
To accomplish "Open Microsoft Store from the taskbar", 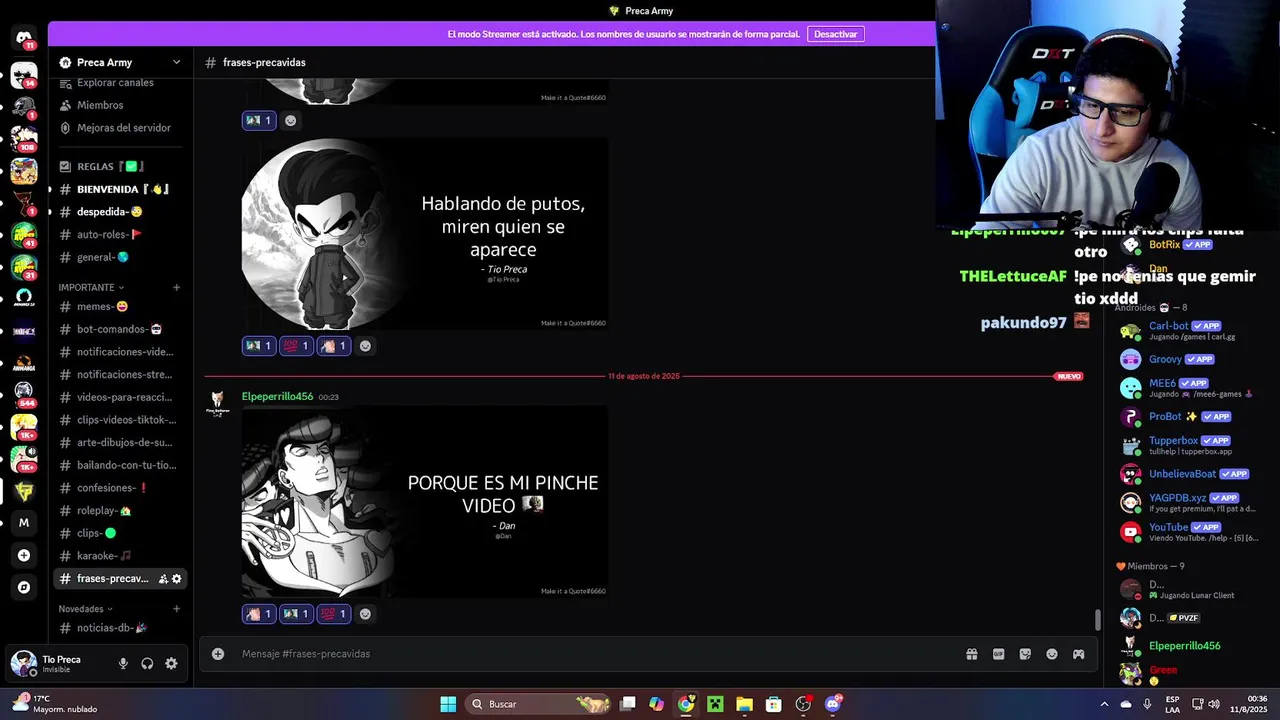I will (x=773, y=704).
